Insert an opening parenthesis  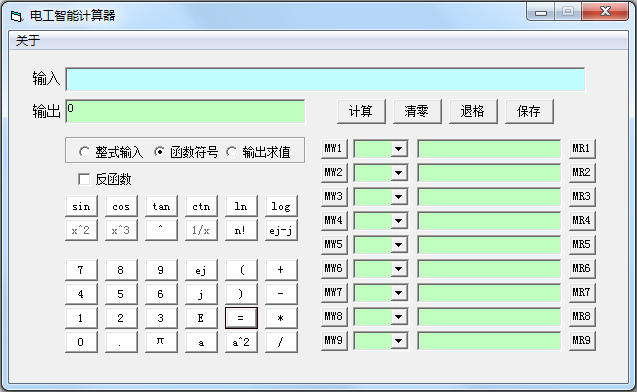[x=241, y=270]
